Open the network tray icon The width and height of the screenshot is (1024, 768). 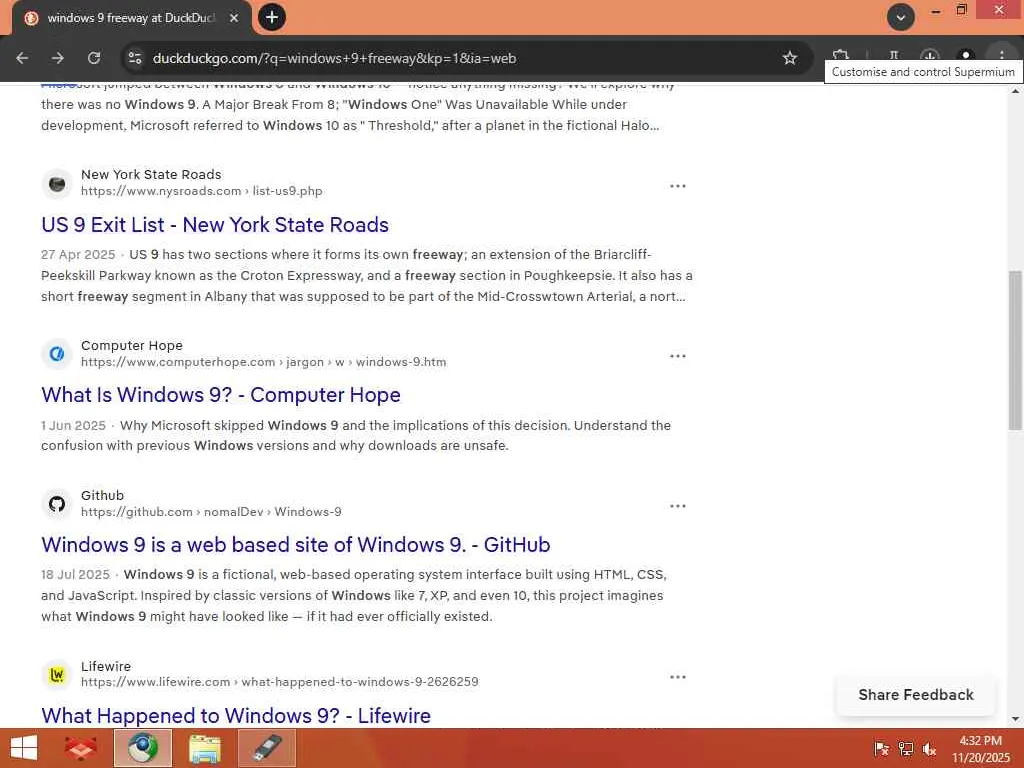[x=906, y=749]
